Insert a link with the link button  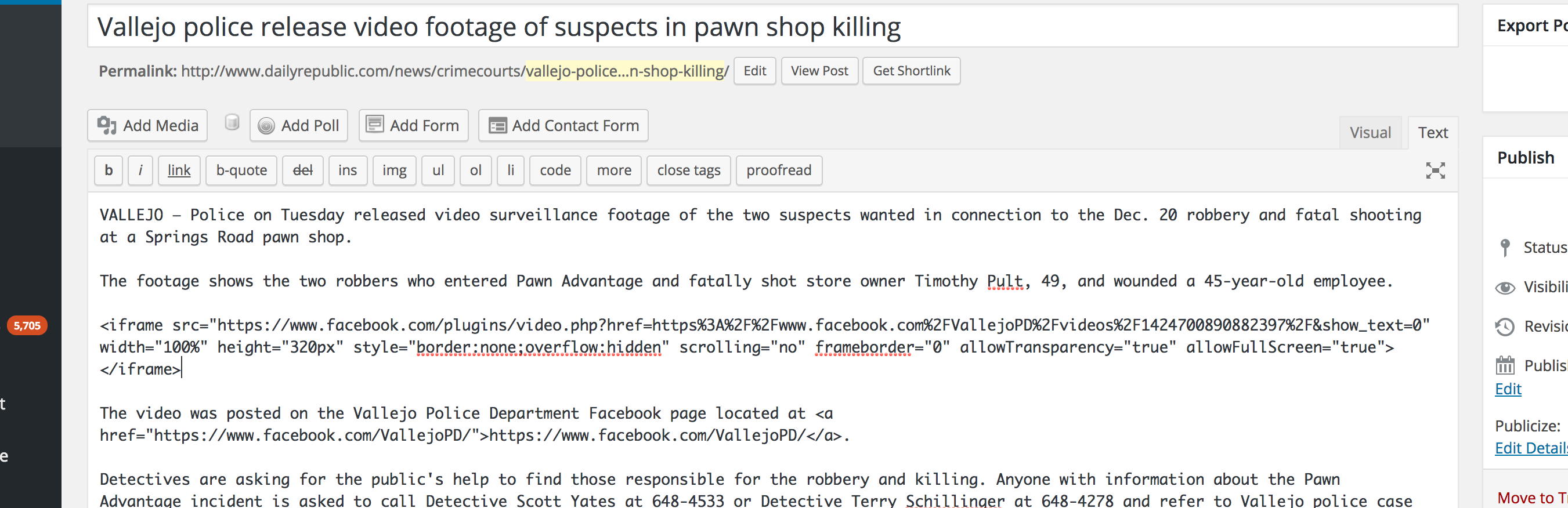click(x=179, y=170)
